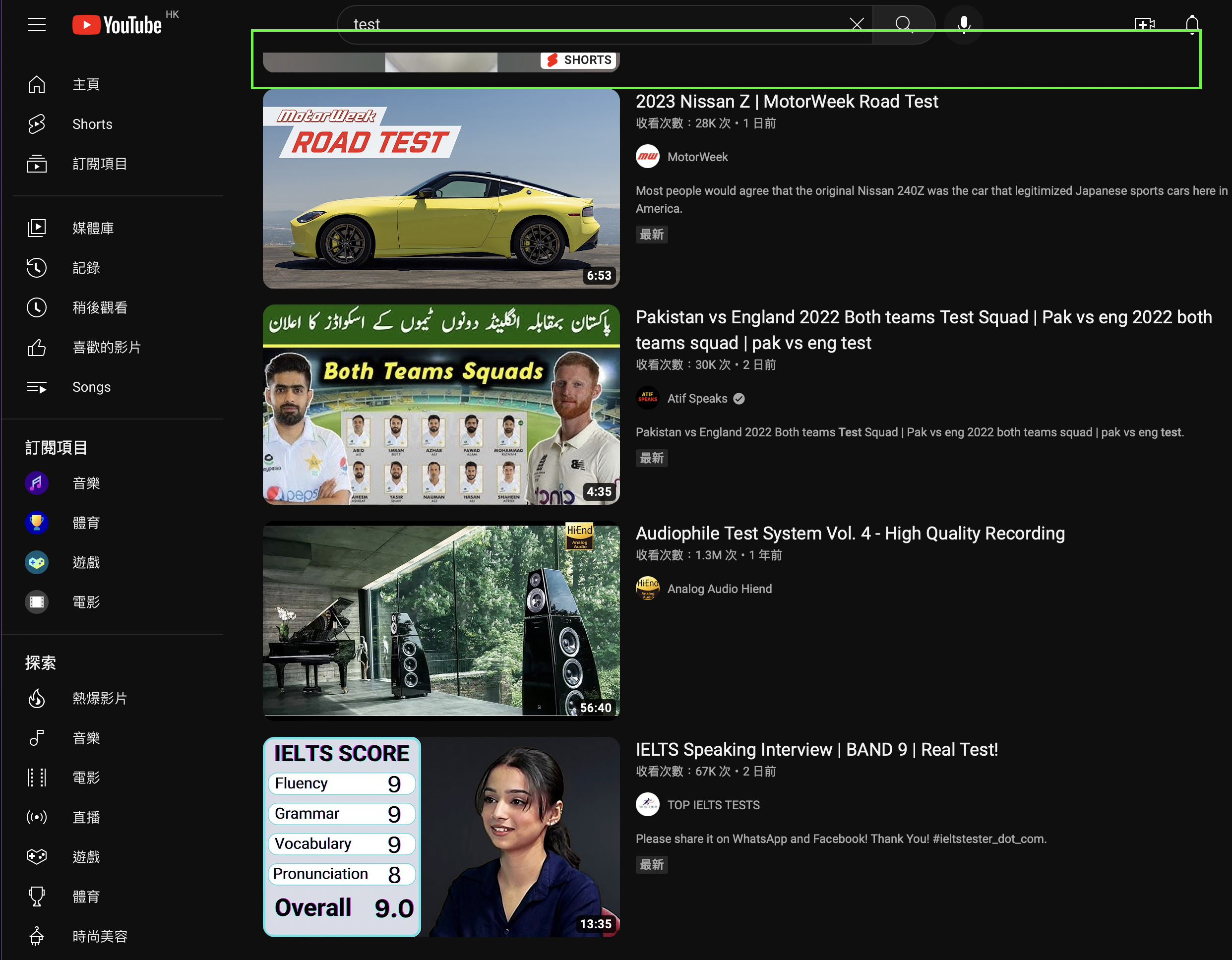Click the Nissan 240Z description text
Screen dimensions: 1232x960
pos(932,199)
